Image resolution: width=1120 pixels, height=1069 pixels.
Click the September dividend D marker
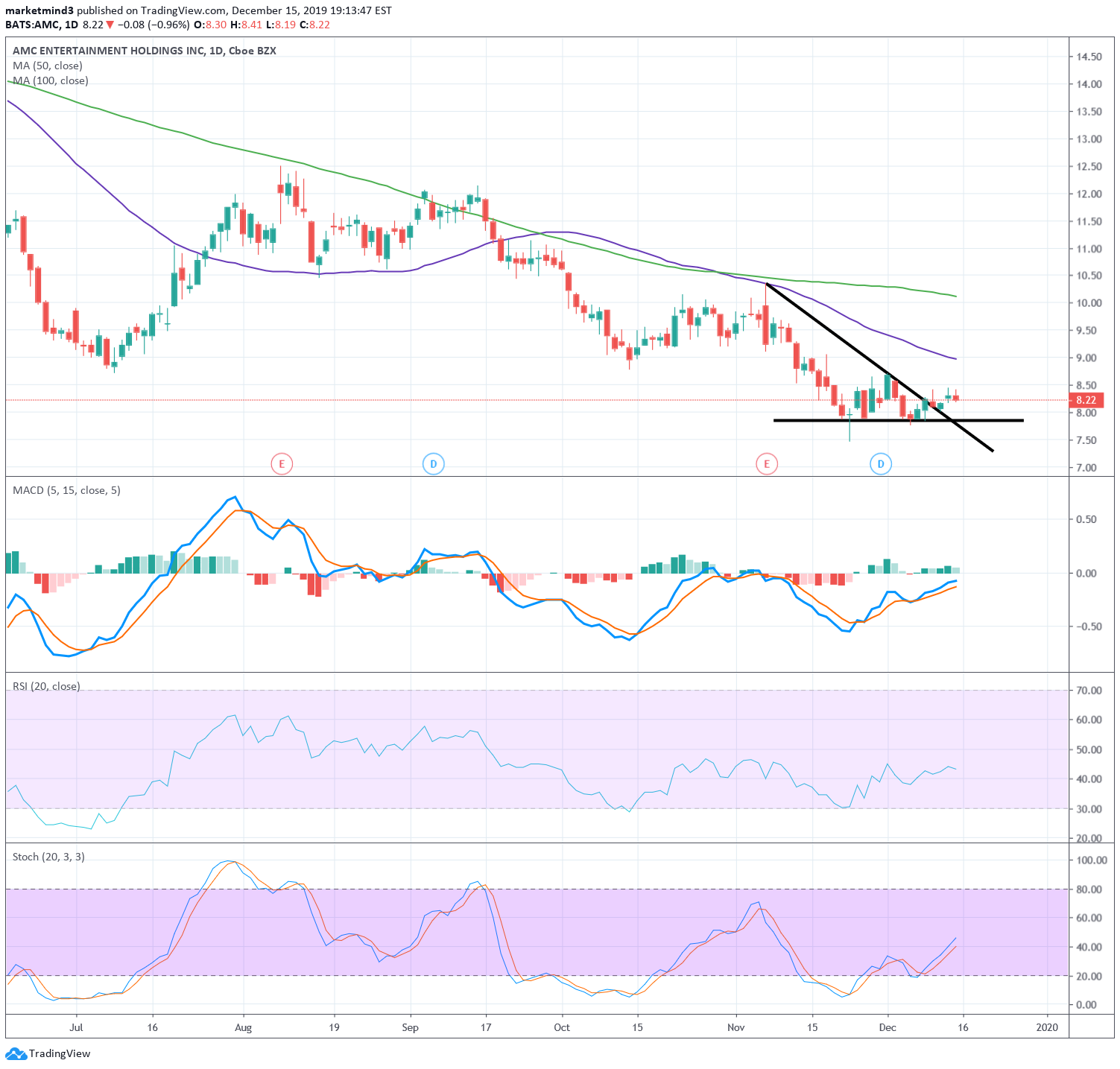(434, 464)
